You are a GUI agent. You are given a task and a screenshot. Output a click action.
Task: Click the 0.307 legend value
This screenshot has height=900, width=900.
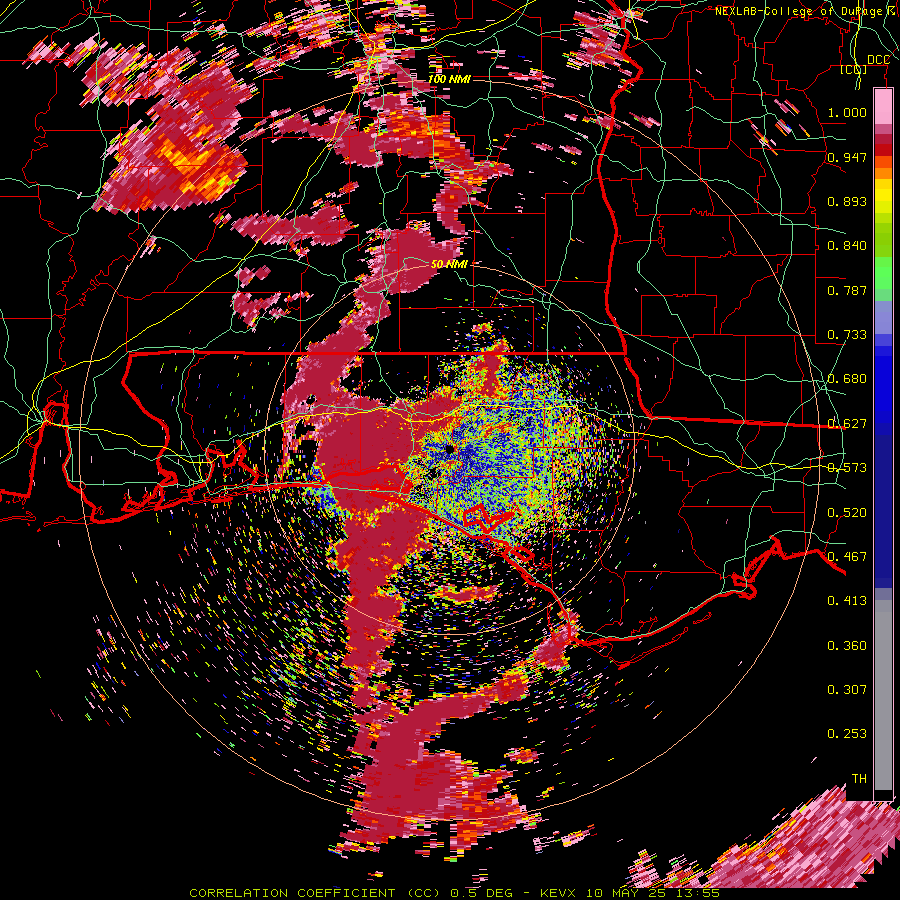click(x=847, y=690)
